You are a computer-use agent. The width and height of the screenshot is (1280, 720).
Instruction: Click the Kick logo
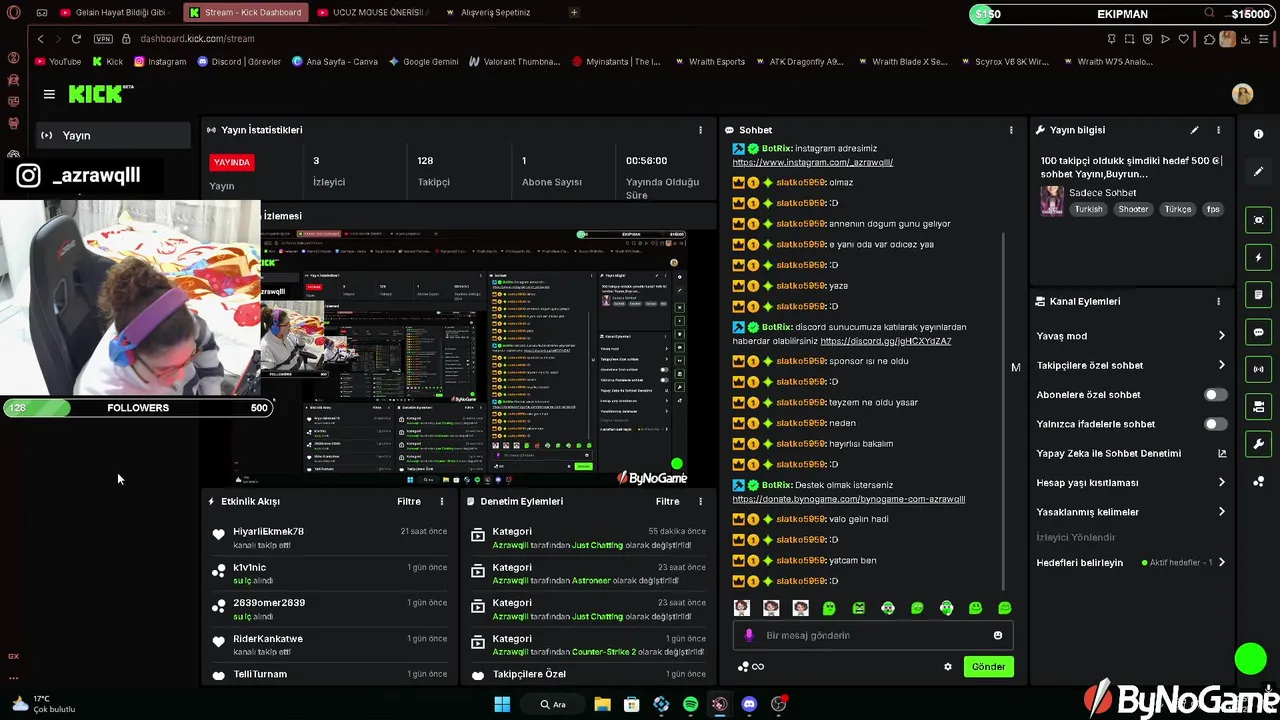click(100, 94)
